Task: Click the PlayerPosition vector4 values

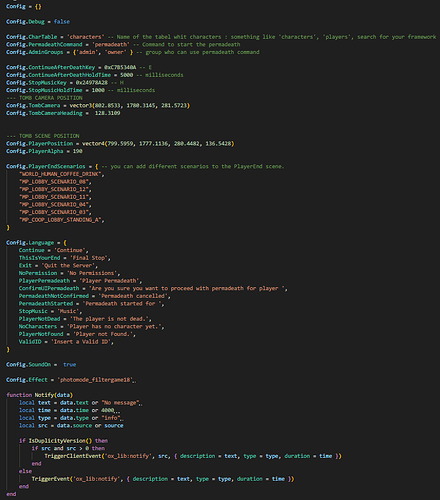Action: point(158,143)
